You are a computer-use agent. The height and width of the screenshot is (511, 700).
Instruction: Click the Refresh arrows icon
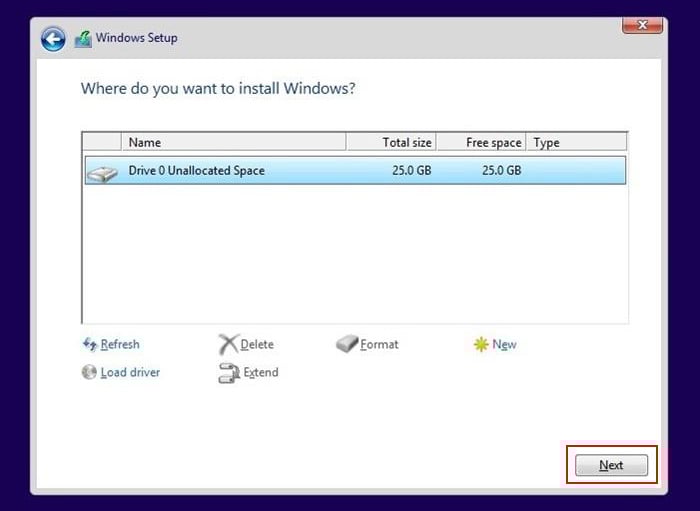click(90, 344)
